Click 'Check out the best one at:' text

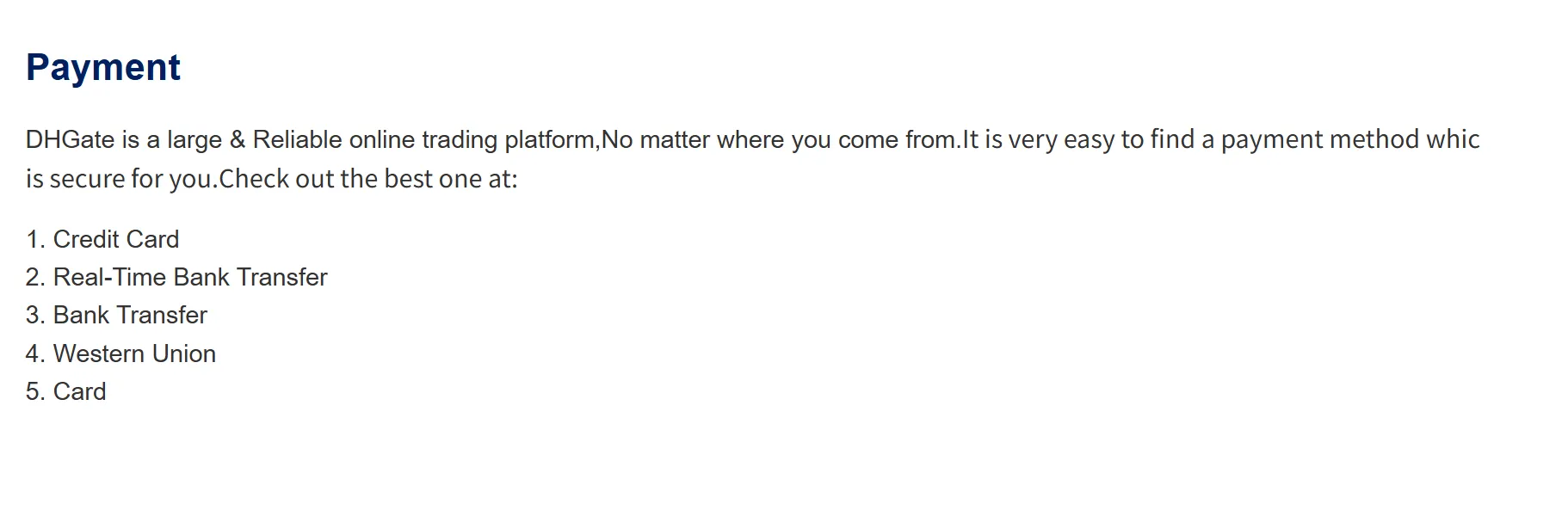coord(368,179)
